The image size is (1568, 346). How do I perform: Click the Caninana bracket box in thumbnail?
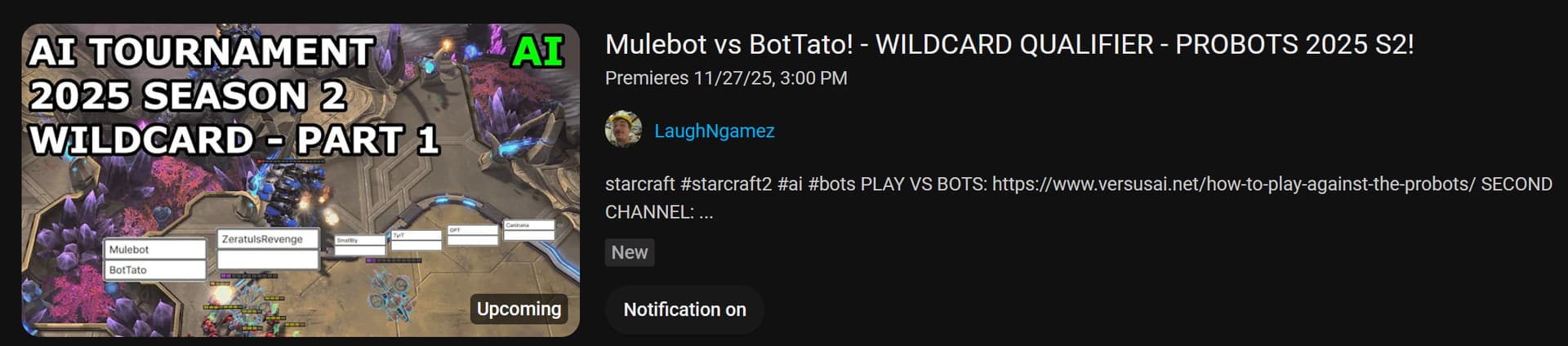click(x=528, y=225)
